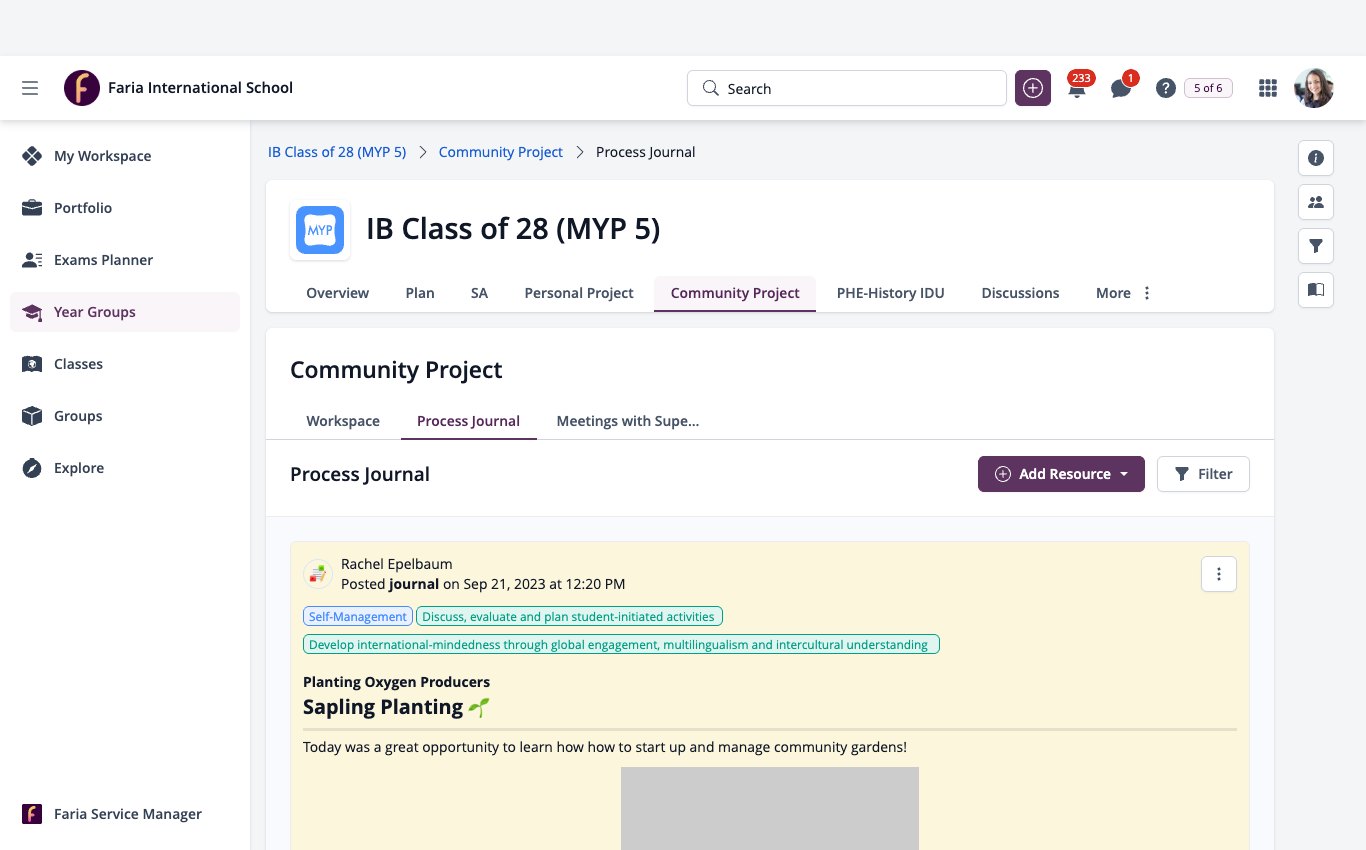Image resolution: width=1366 pixels, height=850 pixels.
Task: Show members via the people icon
Action: tap(1316, 202)
